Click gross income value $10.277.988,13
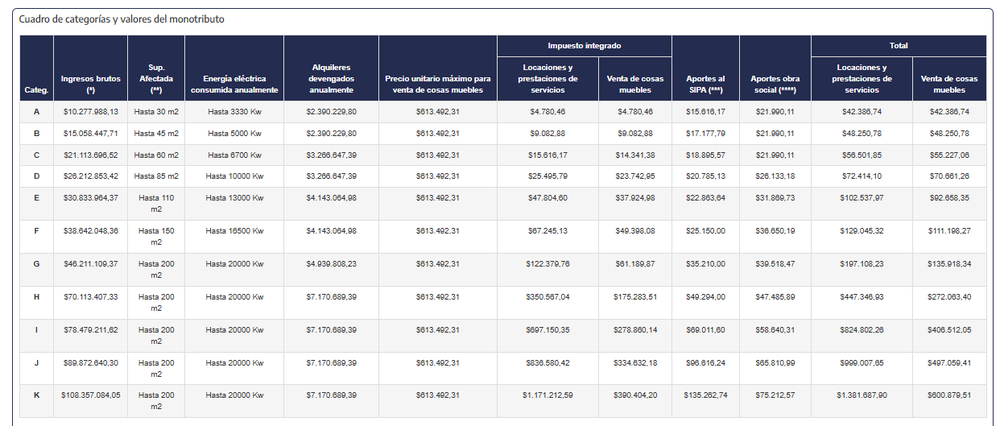This screenshot has height=426, width=1000. [x=91, y=111]
